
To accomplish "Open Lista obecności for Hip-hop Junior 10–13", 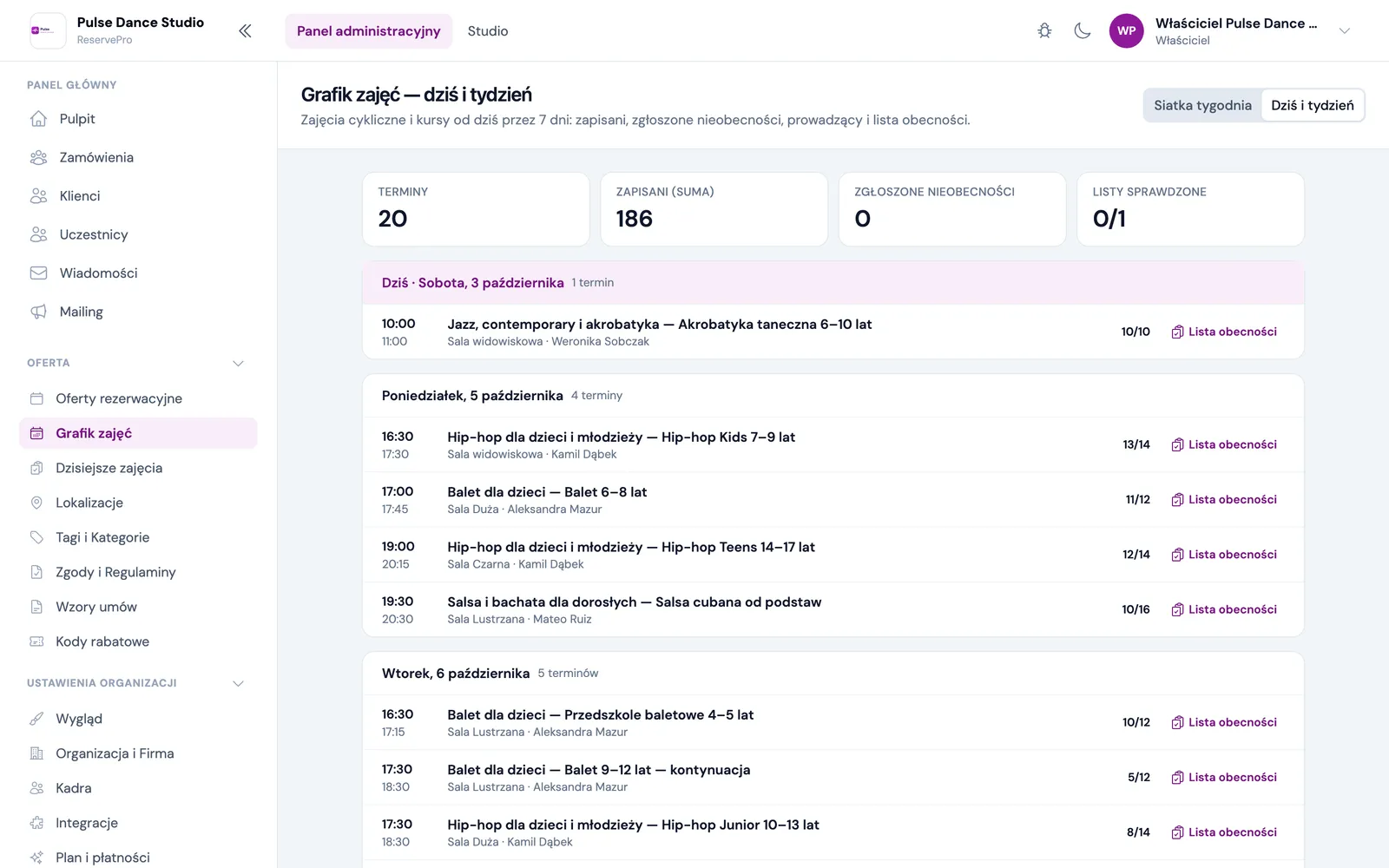I will pos(1224,832).
